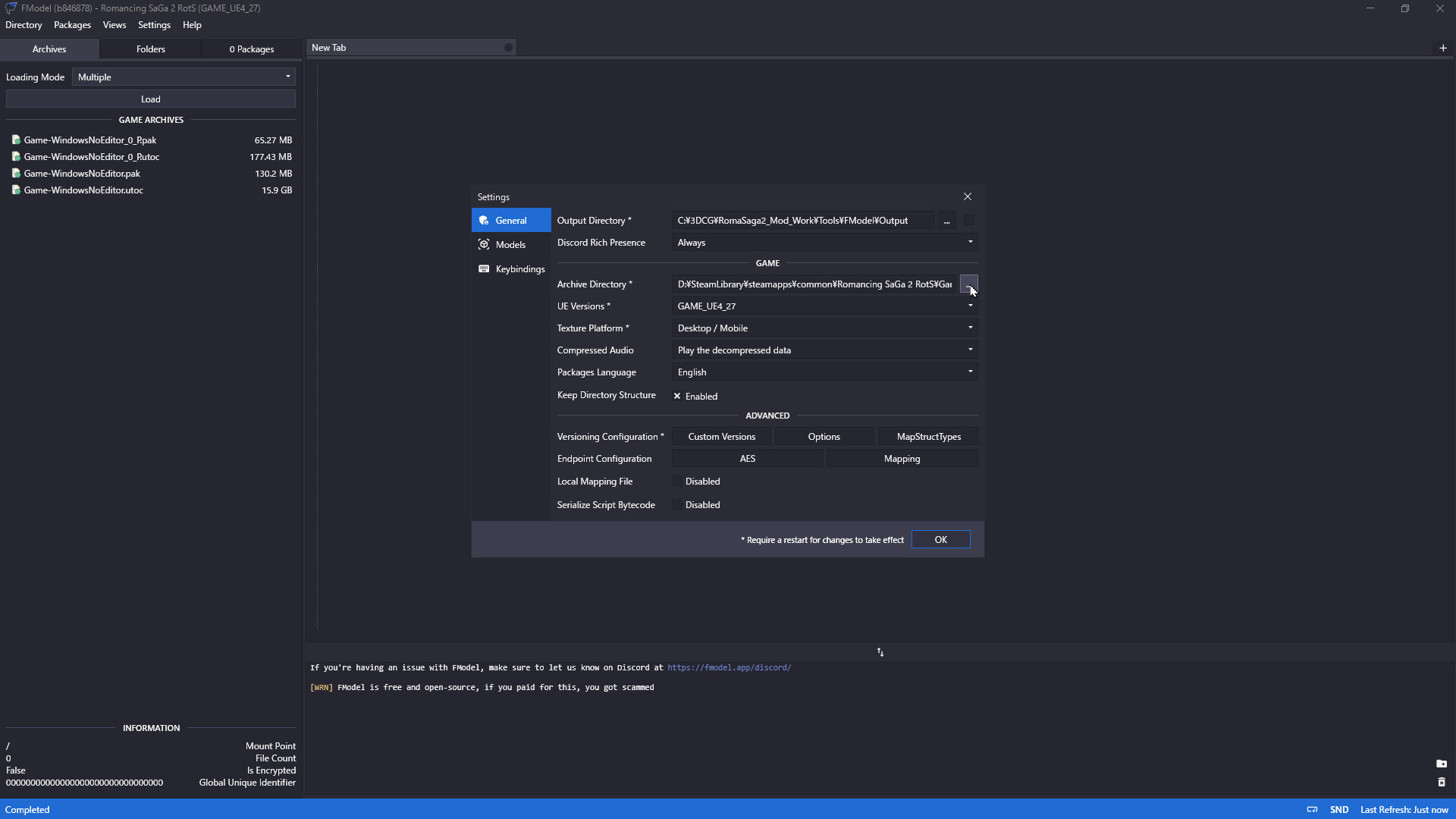Open the Models settings section

(510, 244)
